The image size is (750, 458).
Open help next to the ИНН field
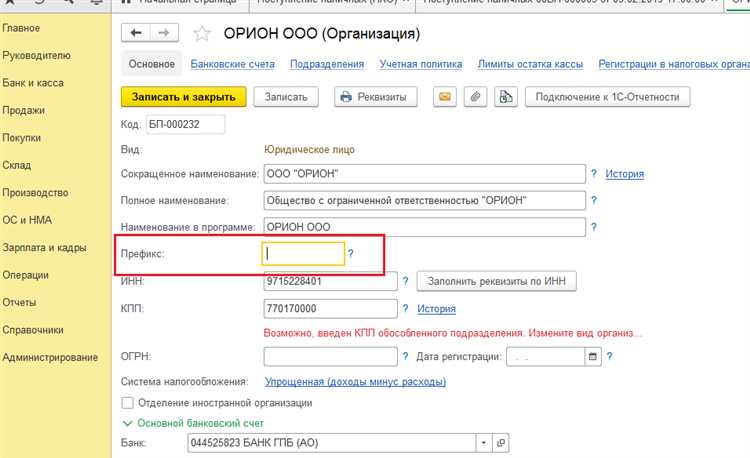[x=405, y=281]
